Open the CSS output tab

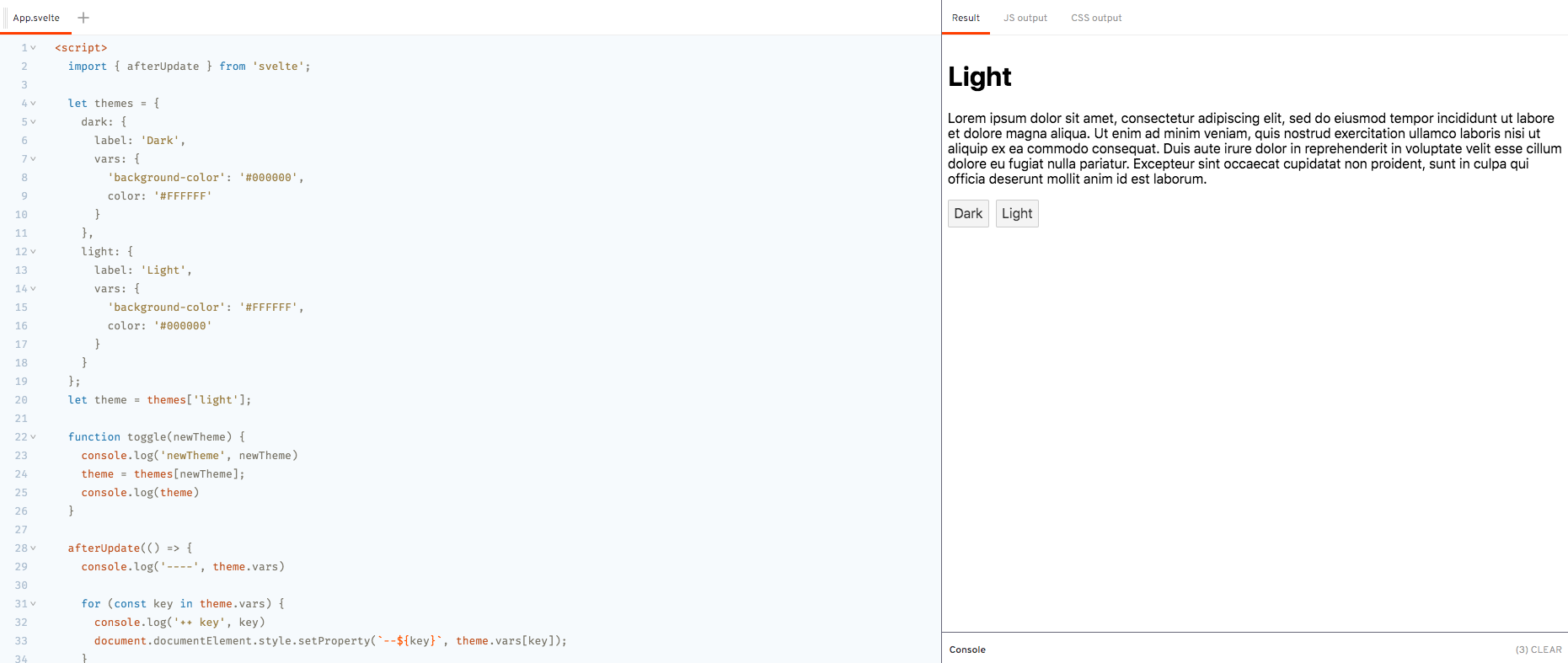click(x=1096, y=18)
